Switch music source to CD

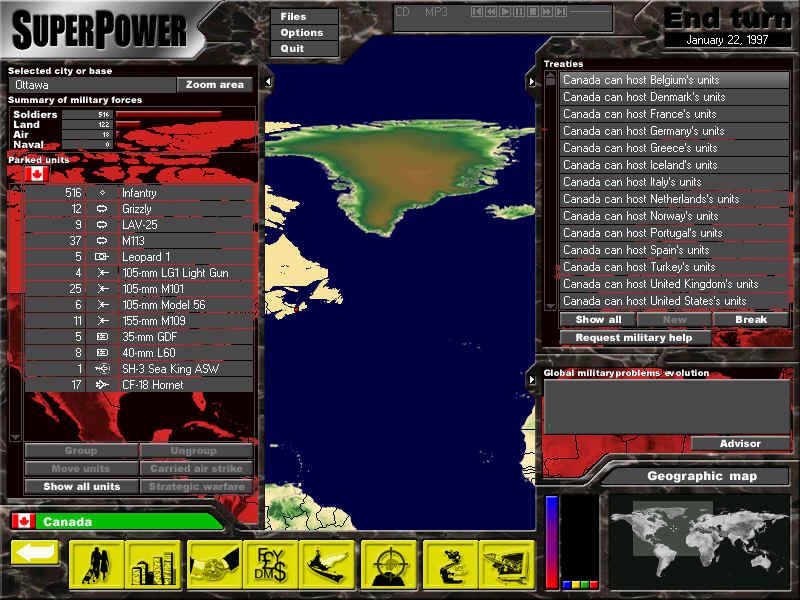click(x=402, y=11)
